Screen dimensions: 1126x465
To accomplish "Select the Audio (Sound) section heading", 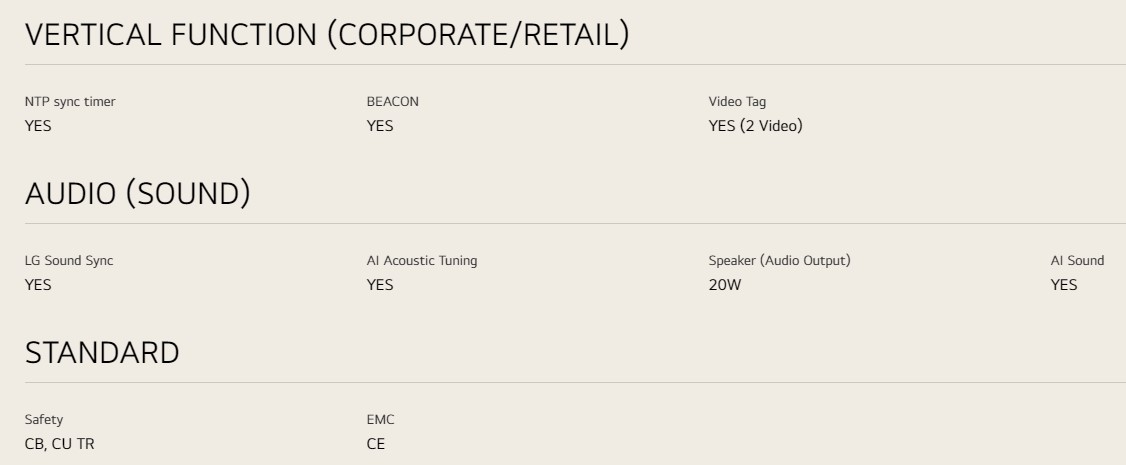I will 138,194.
